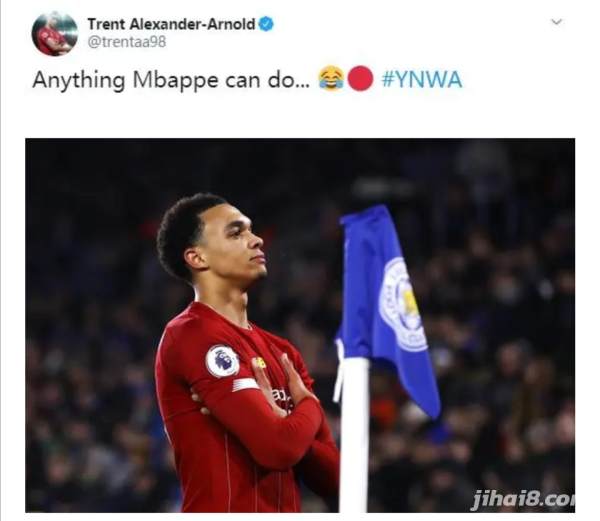
Task: Click the blue corner flag fabric
Action: (386, 306)
